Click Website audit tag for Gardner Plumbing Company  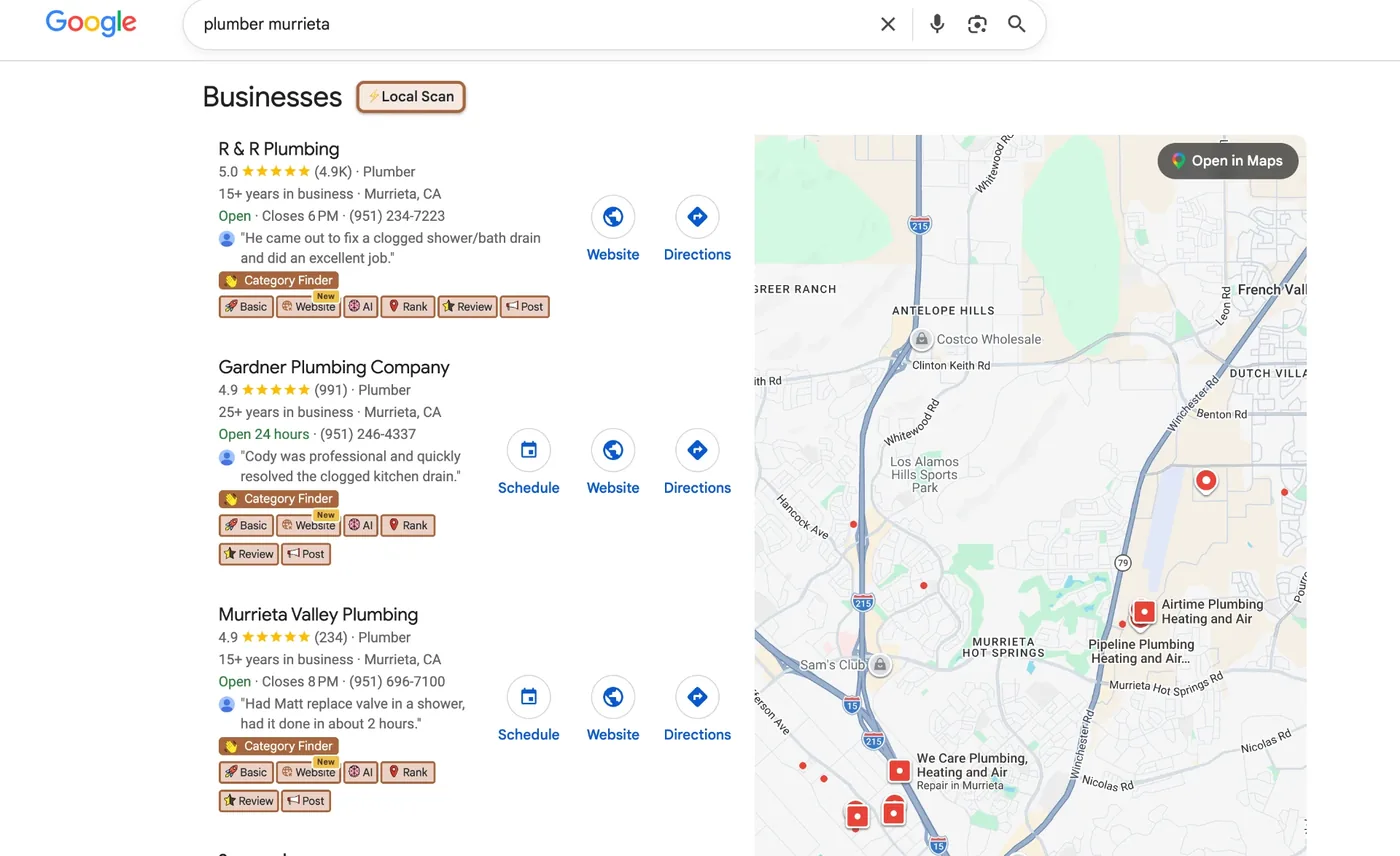pyautogui.click(x=309, y=525)
